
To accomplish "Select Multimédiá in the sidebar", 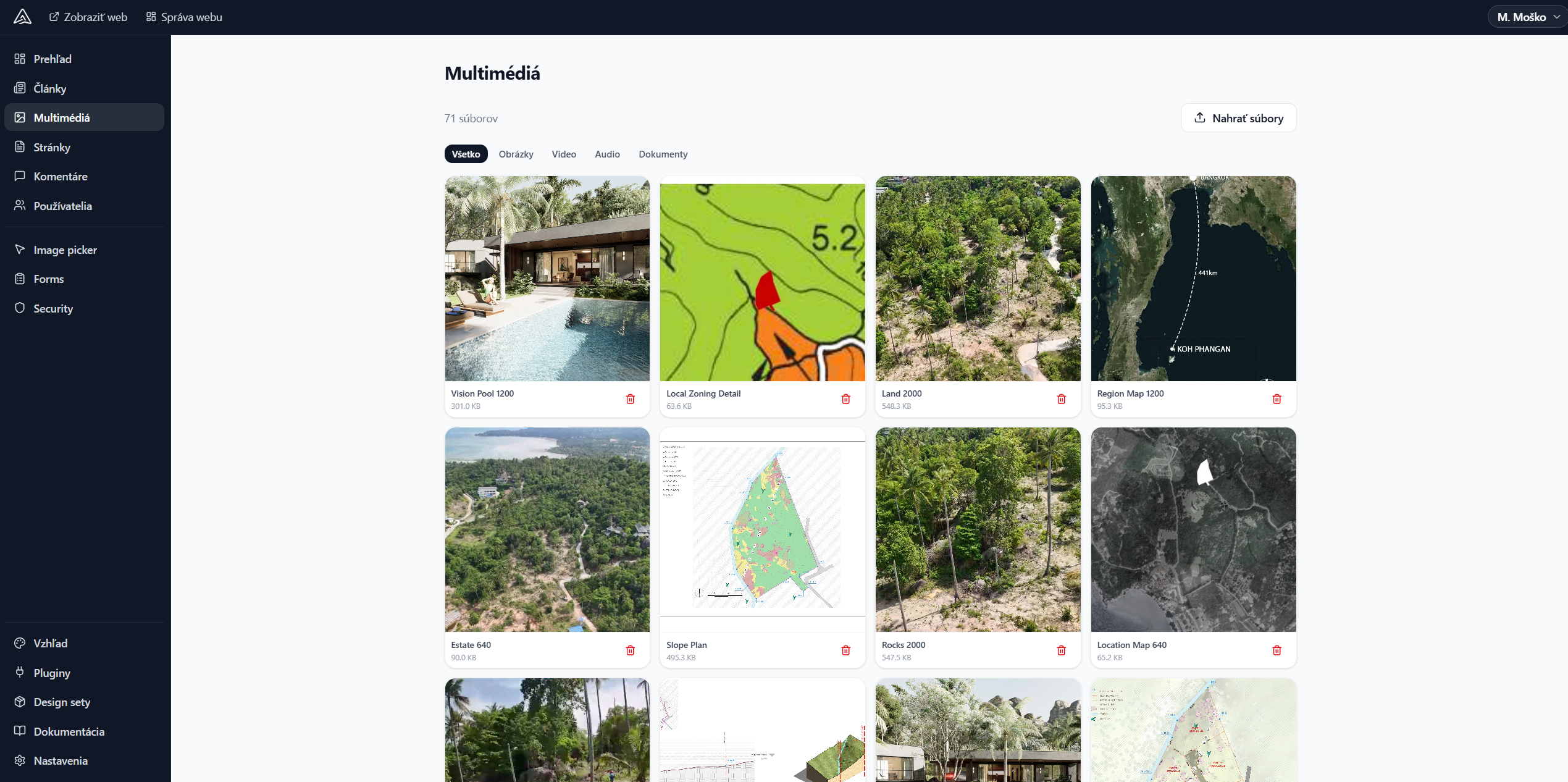I will coord(84,117).
